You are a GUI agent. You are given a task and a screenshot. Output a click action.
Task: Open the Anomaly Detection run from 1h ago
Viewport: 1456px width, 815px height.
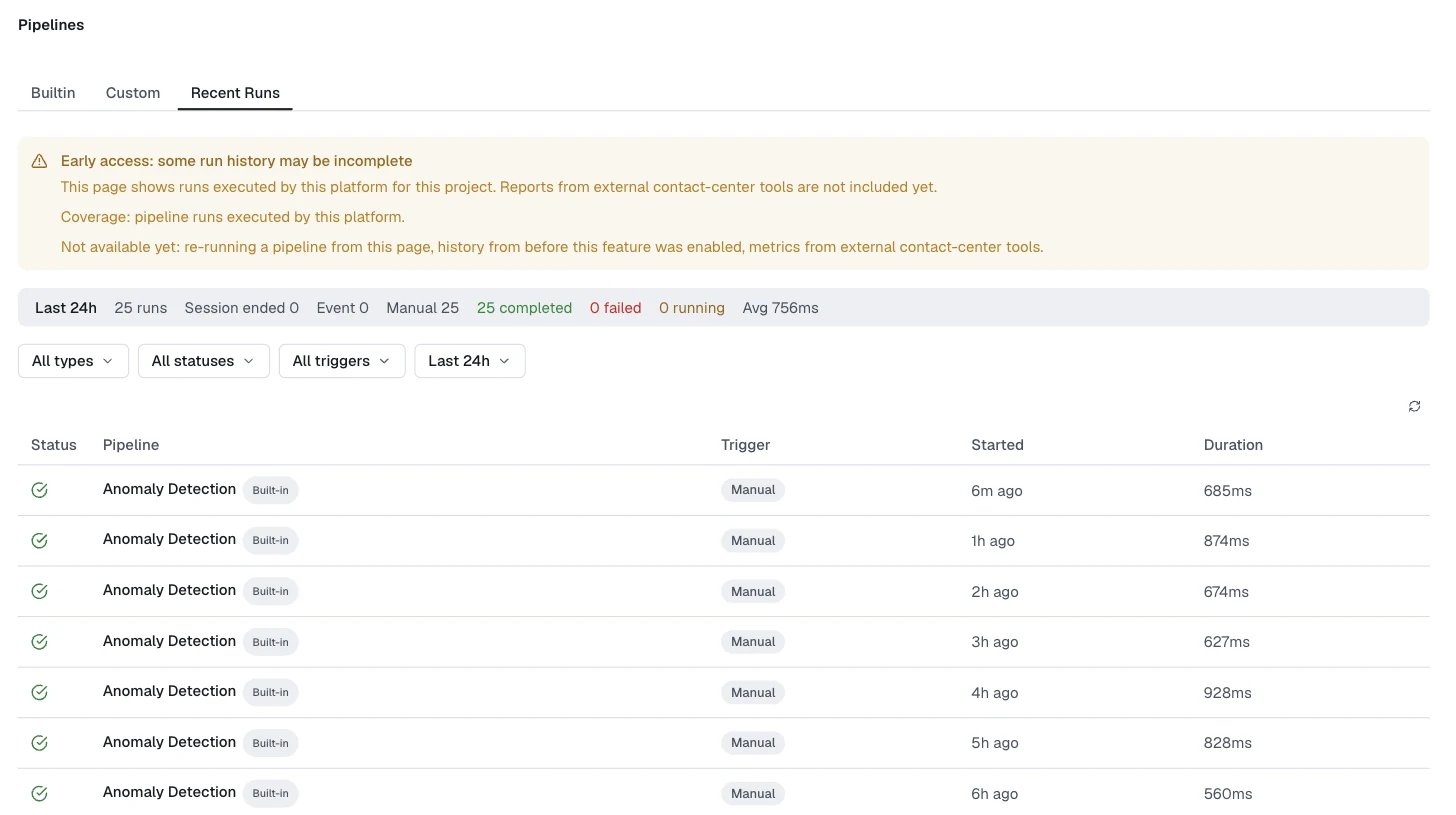point(724,541)
